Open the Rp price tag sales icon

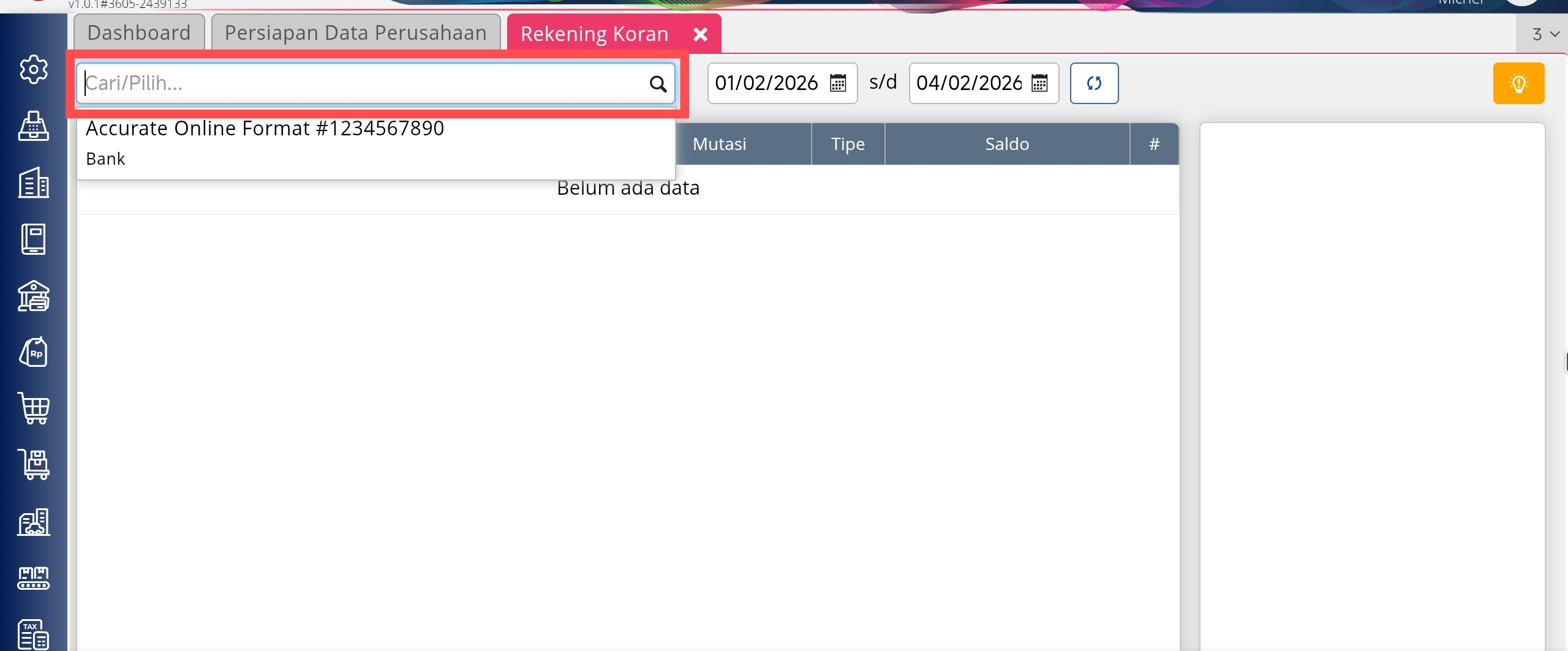(x=33, y=352)
